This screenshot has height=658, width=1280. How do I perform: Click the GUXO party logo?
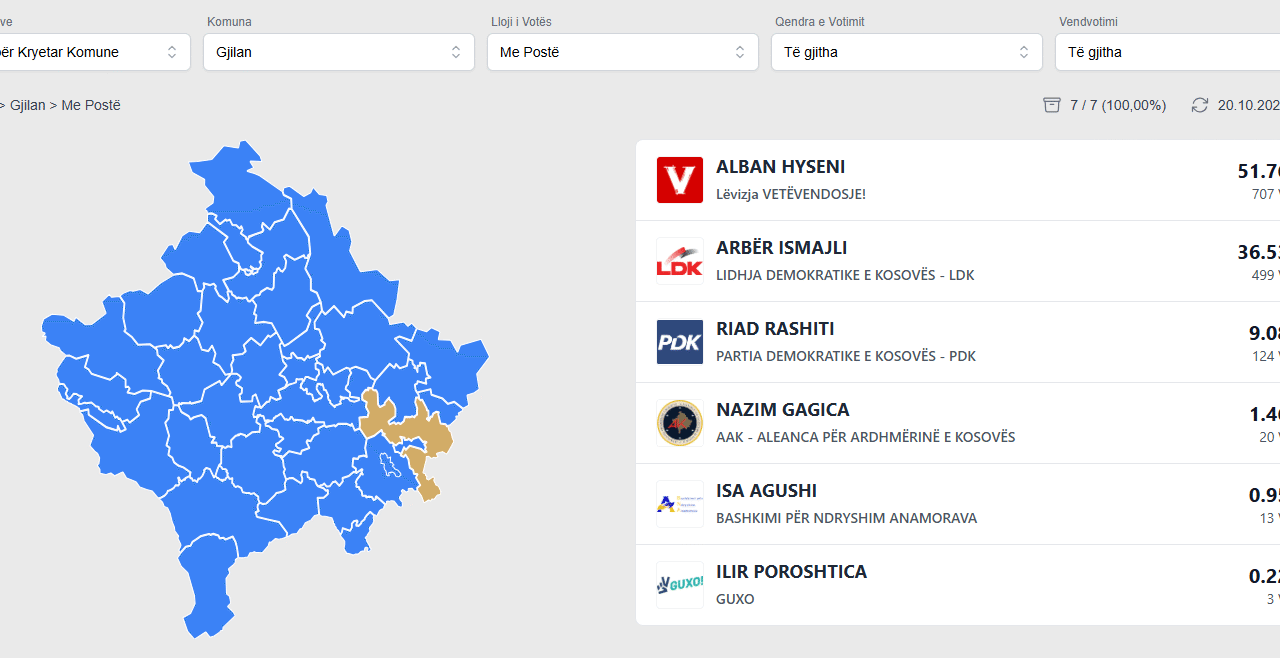tap(680, 585)
